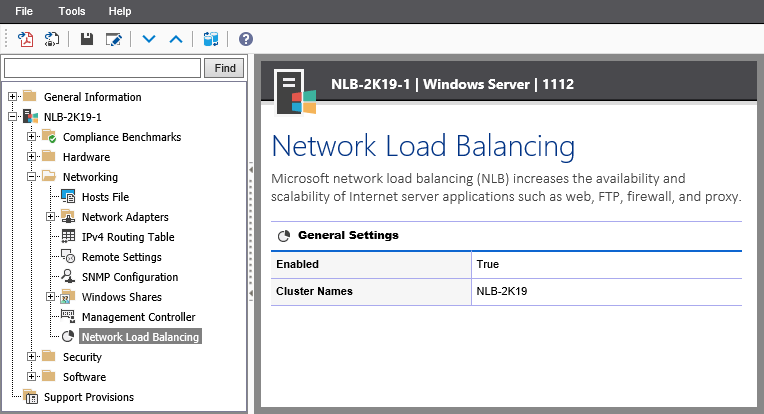
Task: Click the blue up arrow navigation icon
Action: click(x=176, y=39)
